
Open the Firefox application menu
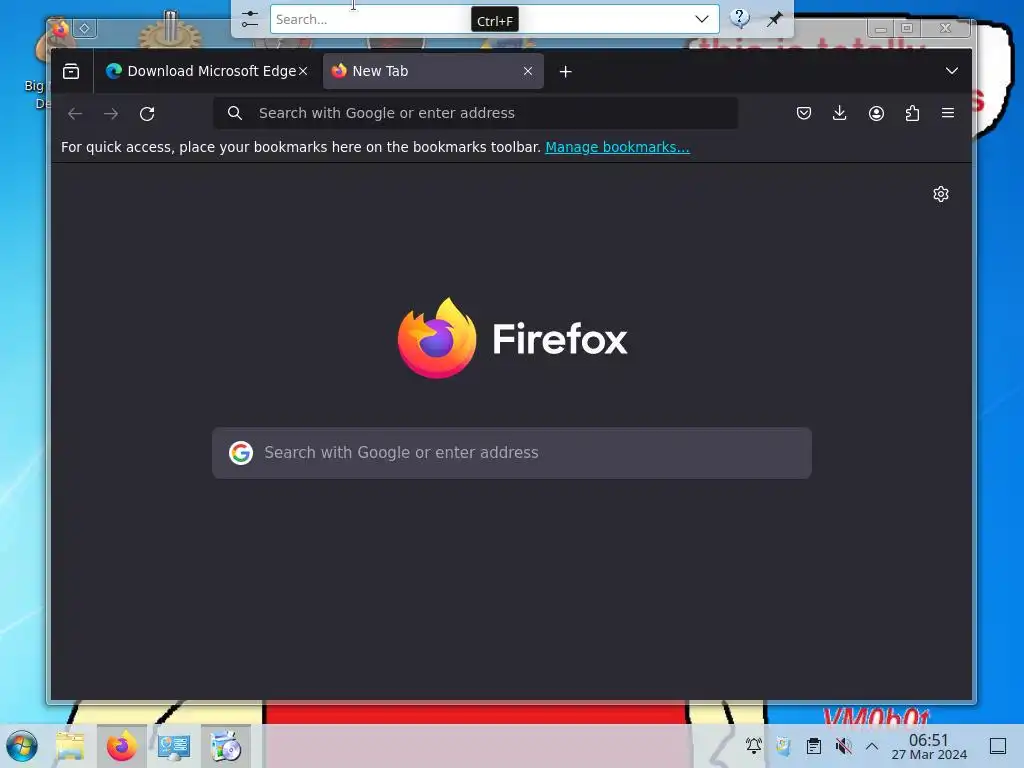click(948, 113)
